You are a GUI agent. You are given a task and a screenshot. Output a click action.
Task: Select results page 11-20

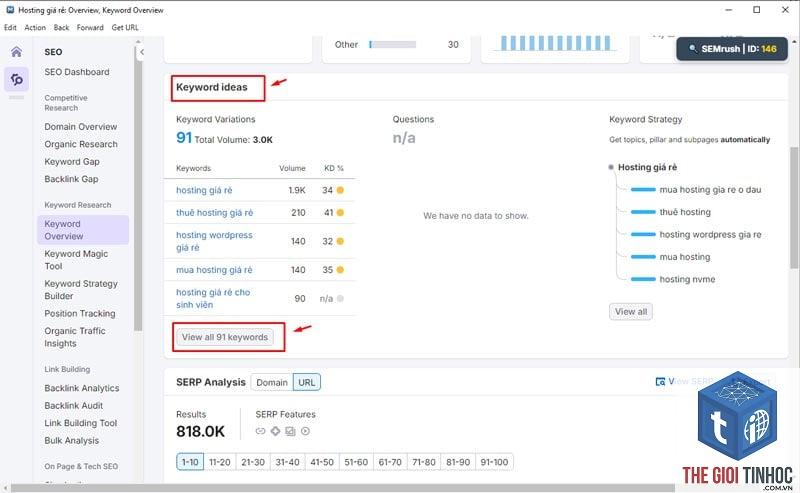[x=219, y=462]
